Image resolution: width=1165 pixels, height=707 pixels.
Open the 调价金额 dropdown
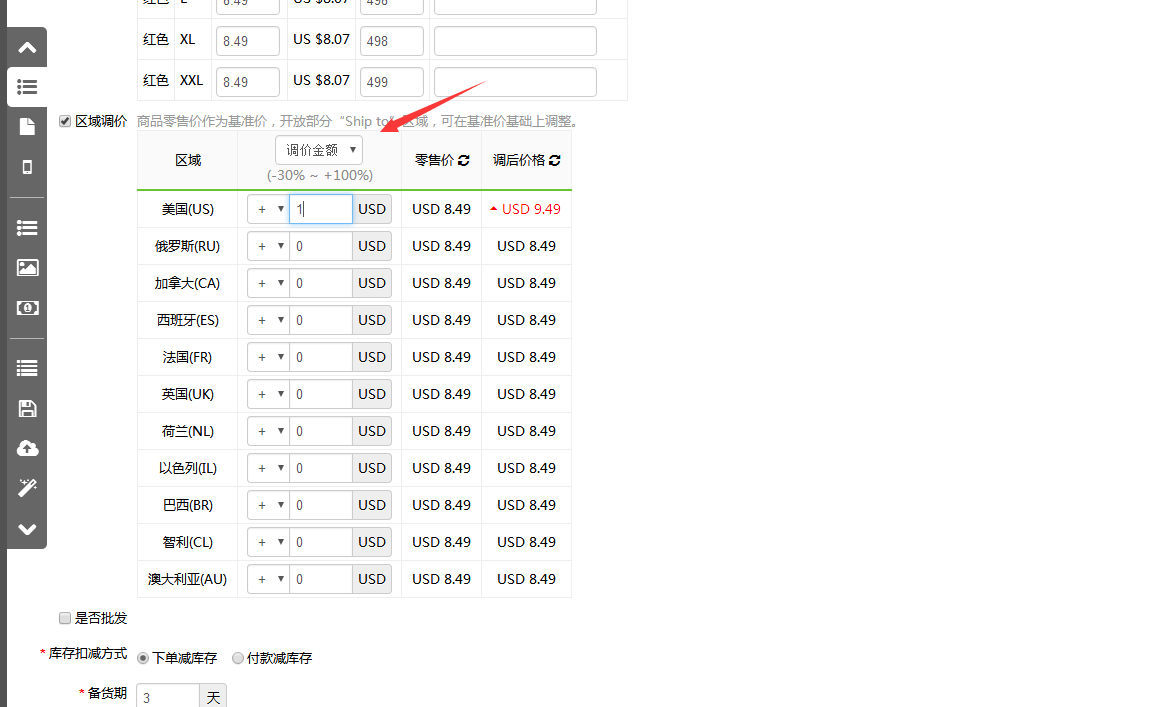[x=319, y=150]
